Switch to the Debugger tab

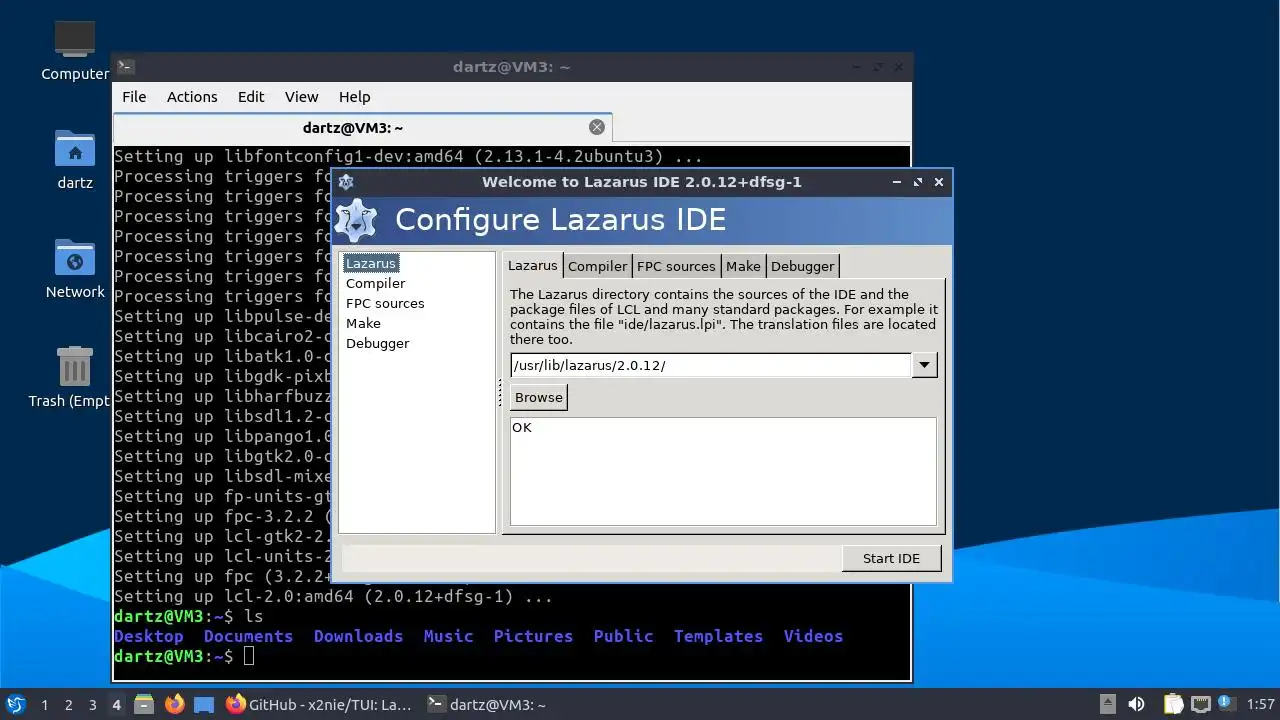pyautogui.click(x=802, y=266)
